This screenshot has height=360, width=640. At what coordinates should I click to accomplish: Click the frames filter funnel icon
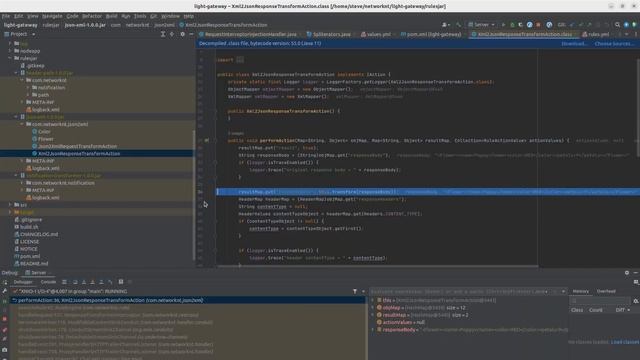click(x=355, y=291)
